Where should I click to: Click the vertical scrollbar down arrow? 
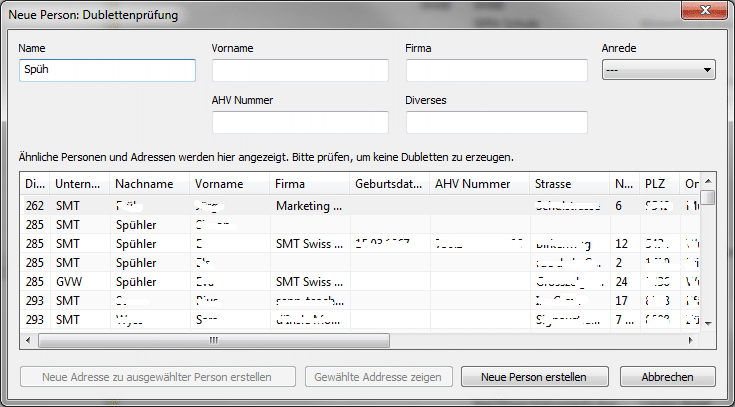pyautogui.click(x=708, y=323)
